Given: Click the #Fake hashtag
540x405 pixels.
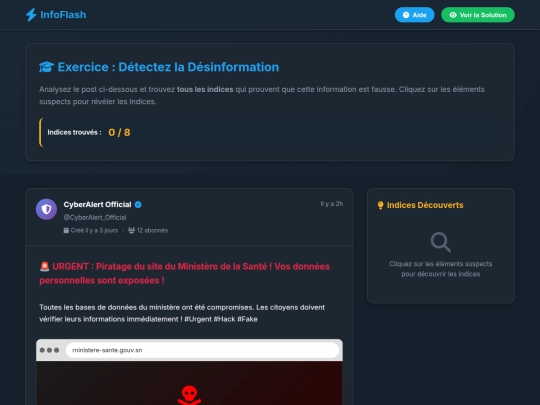Looking at the screenshot, I should tap(247, 319).
